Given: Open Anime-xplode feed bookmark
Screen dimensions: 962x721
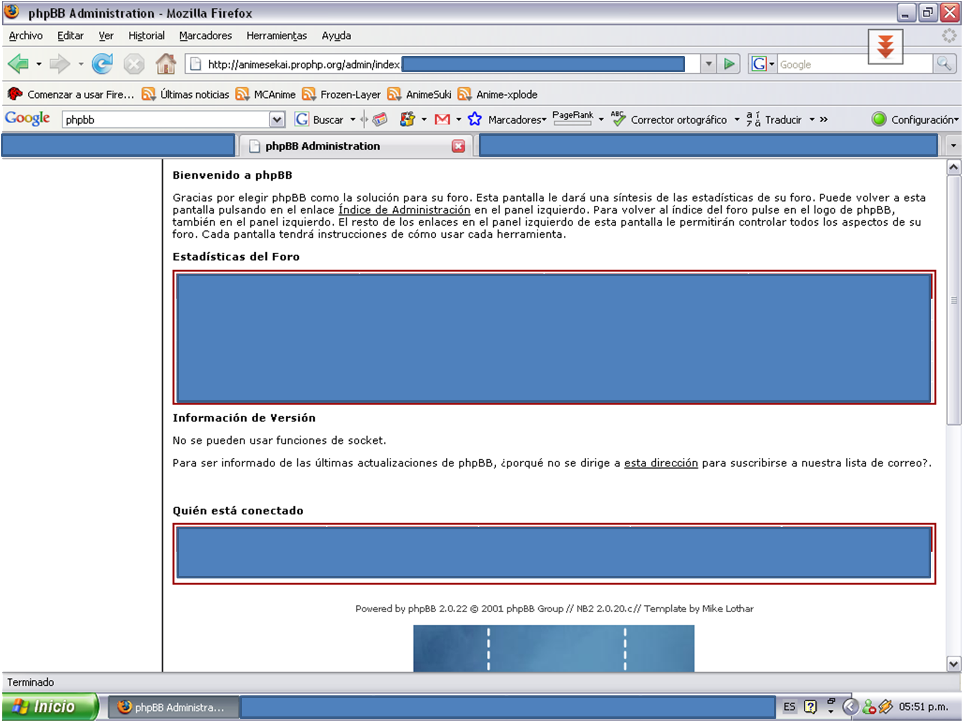Looking at the screenshot, I should click(x=498, y=94).
